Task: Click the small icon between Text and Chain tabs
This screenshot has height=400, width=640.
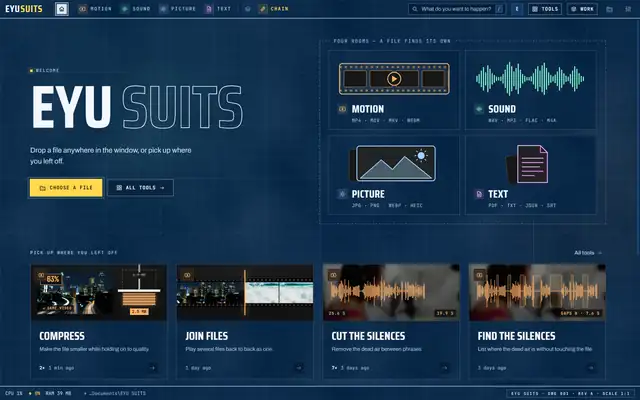Action: coord(247,9)
